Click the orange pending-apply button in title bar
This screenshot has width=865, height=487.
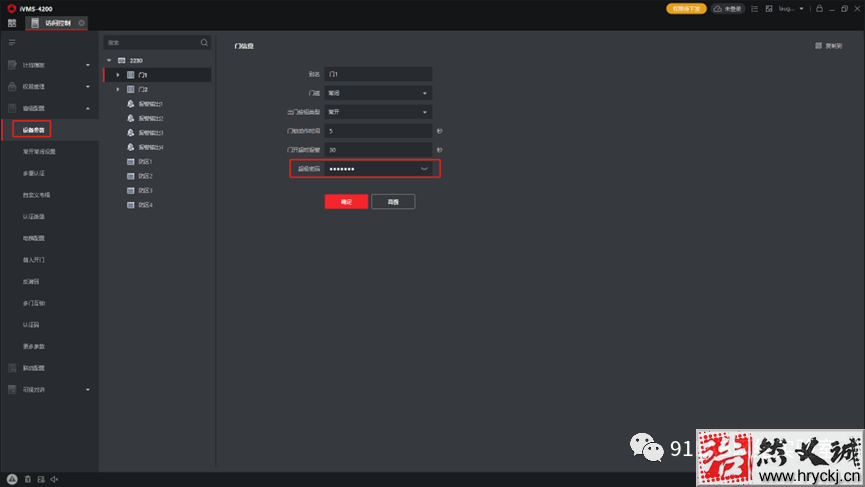click(x=686, y=9)
